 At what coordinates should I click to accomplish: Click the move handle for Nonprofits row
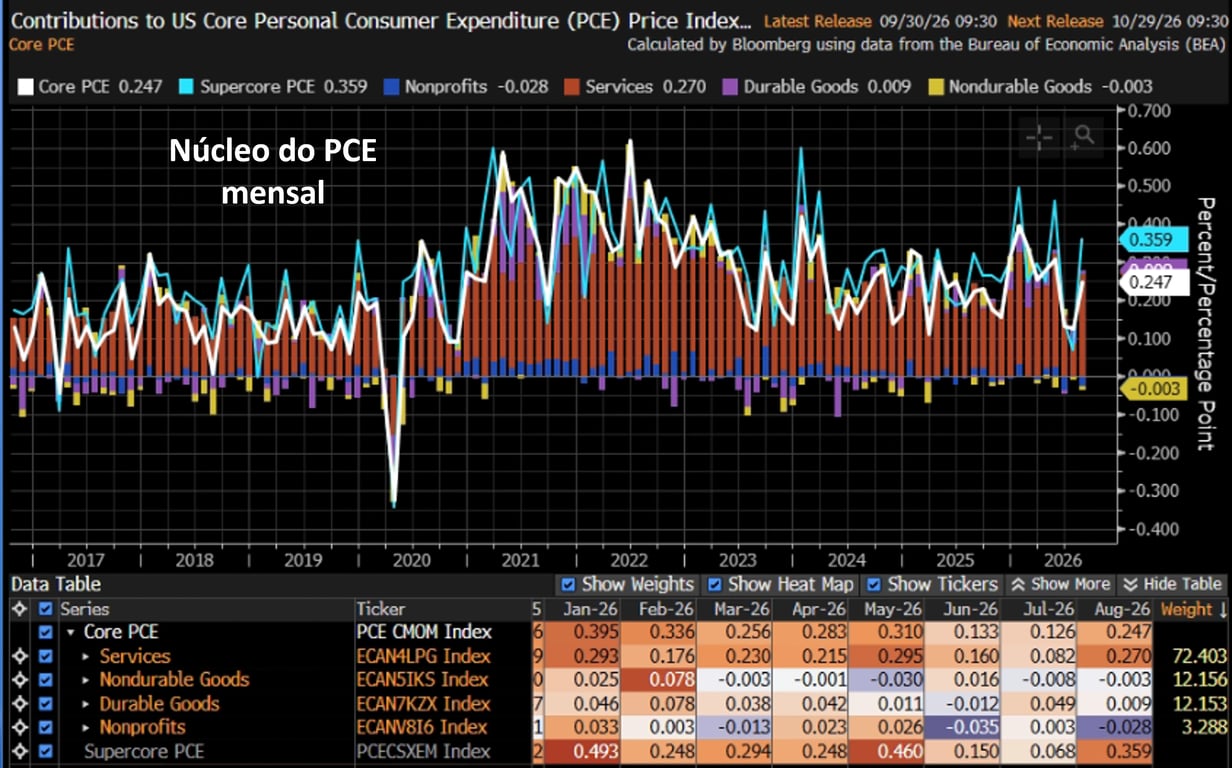point(19,727)
